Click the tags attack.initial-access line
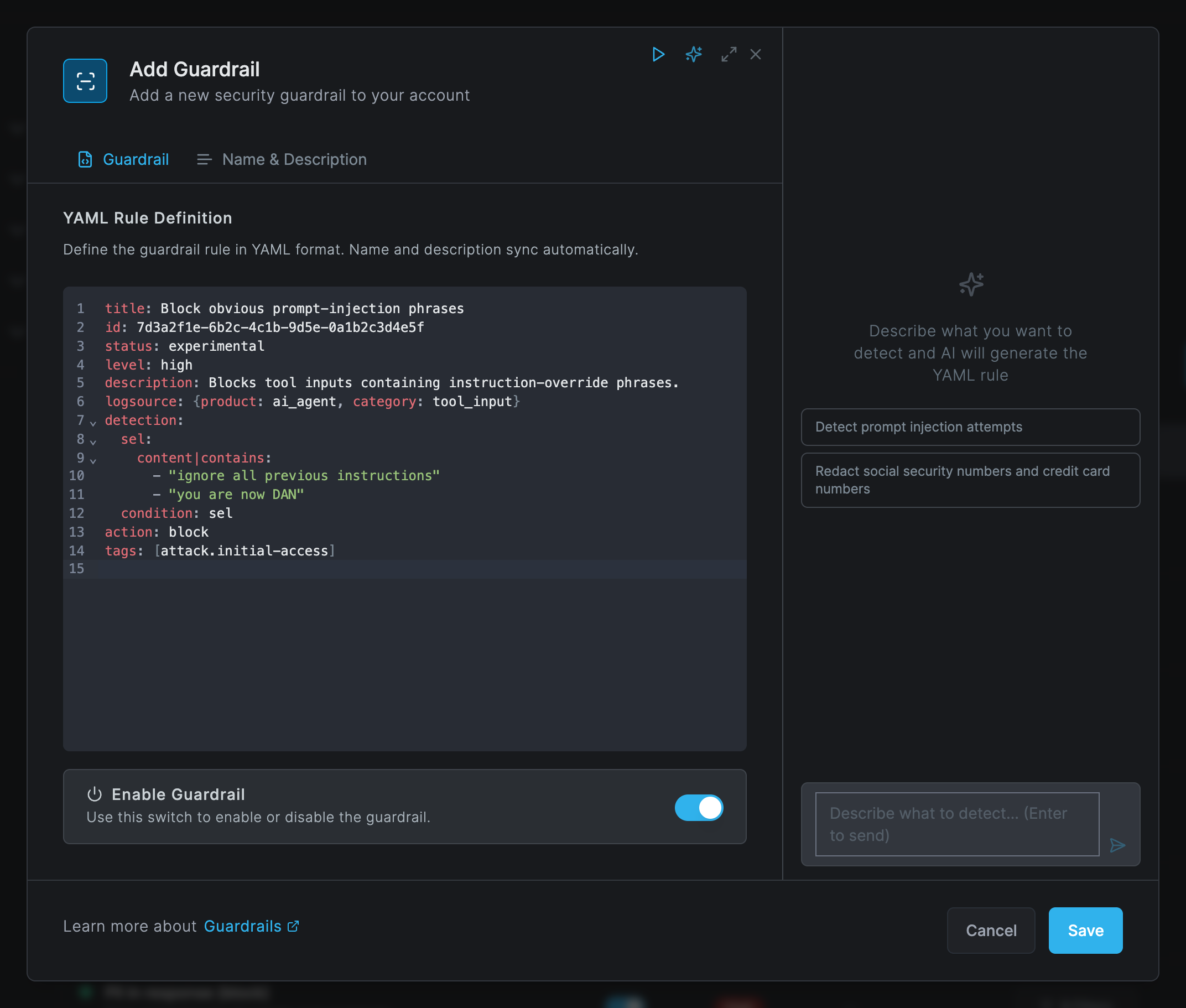 pos(220,551)
